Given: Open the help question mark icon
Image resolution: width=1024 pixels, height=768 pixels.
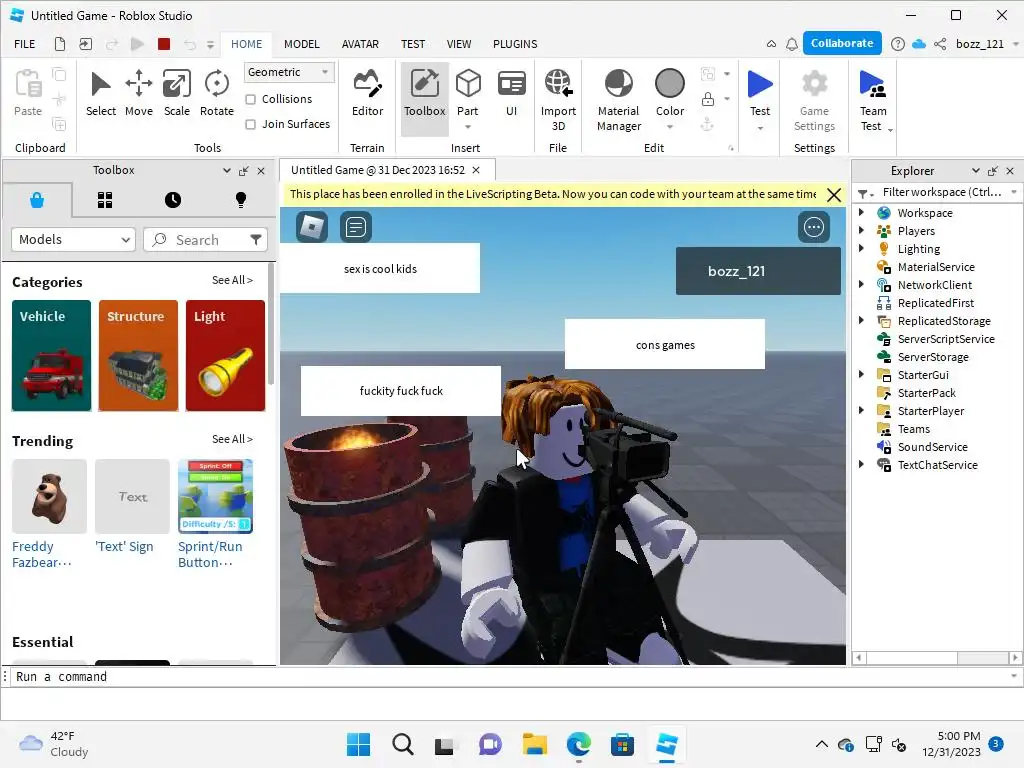Looking at the screenshot, I should pyautogui.click(x=898, y=44).
